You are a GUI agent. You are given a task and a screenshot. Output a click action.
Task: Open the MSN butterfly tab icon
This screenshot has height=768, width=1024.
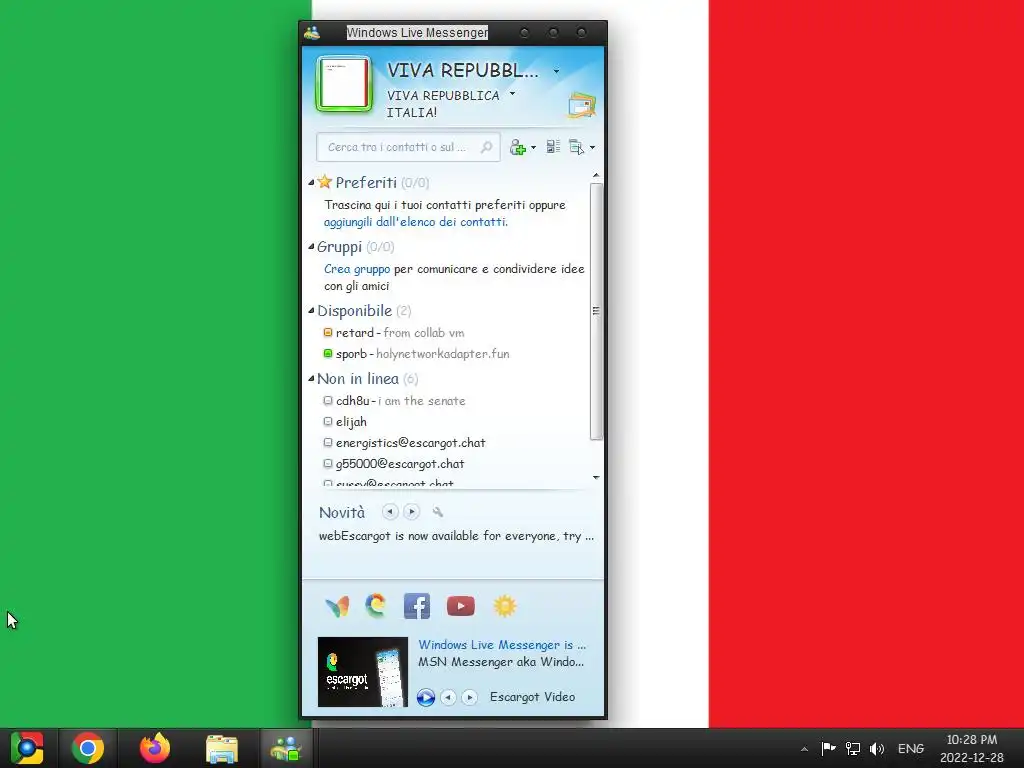337,607
